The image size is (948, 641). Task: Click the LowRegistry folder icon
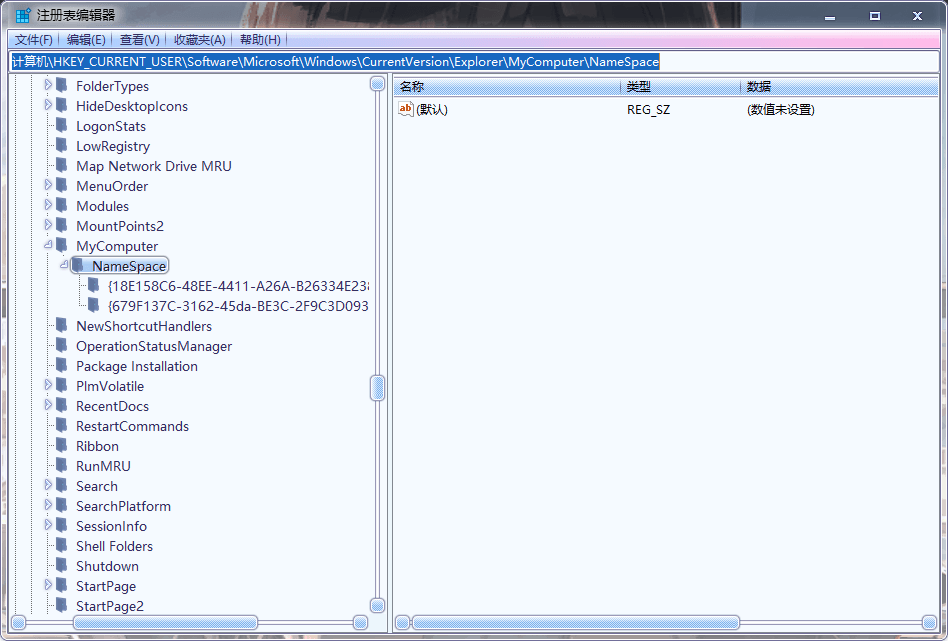coord(62,145)
